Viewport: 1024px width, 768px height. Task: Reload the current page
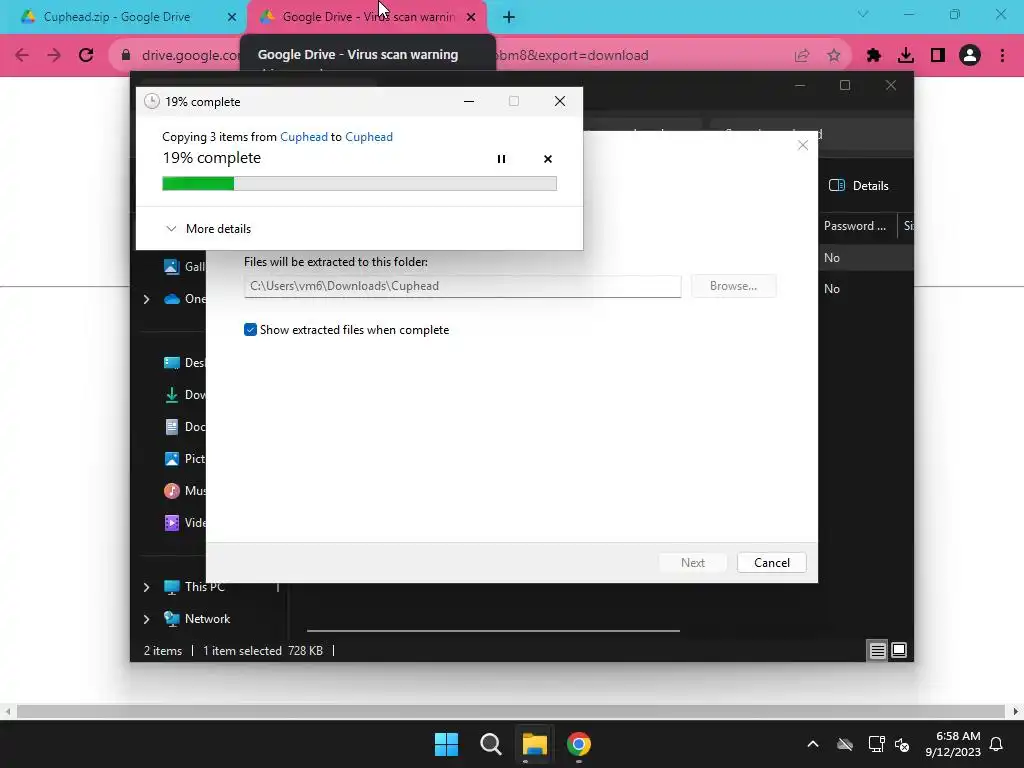(x=86, y=56)
